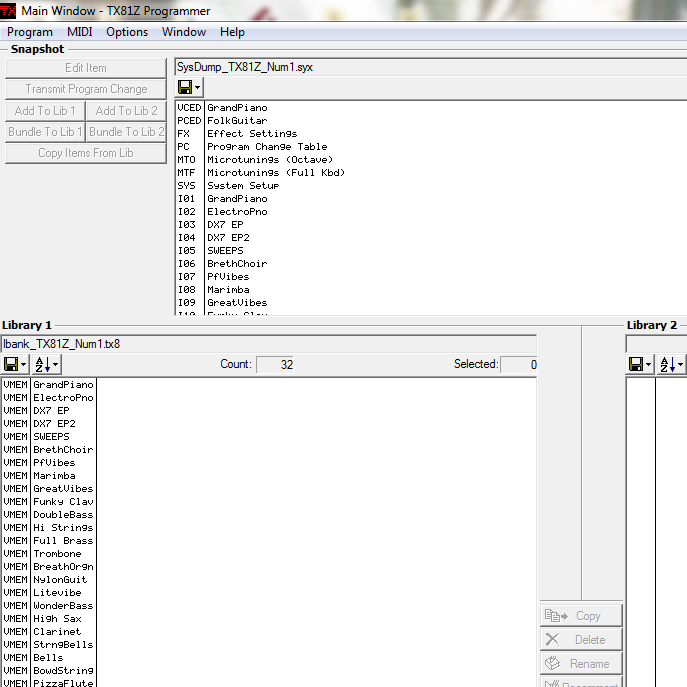Select Microtunings (Octave) in the Snapshot list

[270, 160]
